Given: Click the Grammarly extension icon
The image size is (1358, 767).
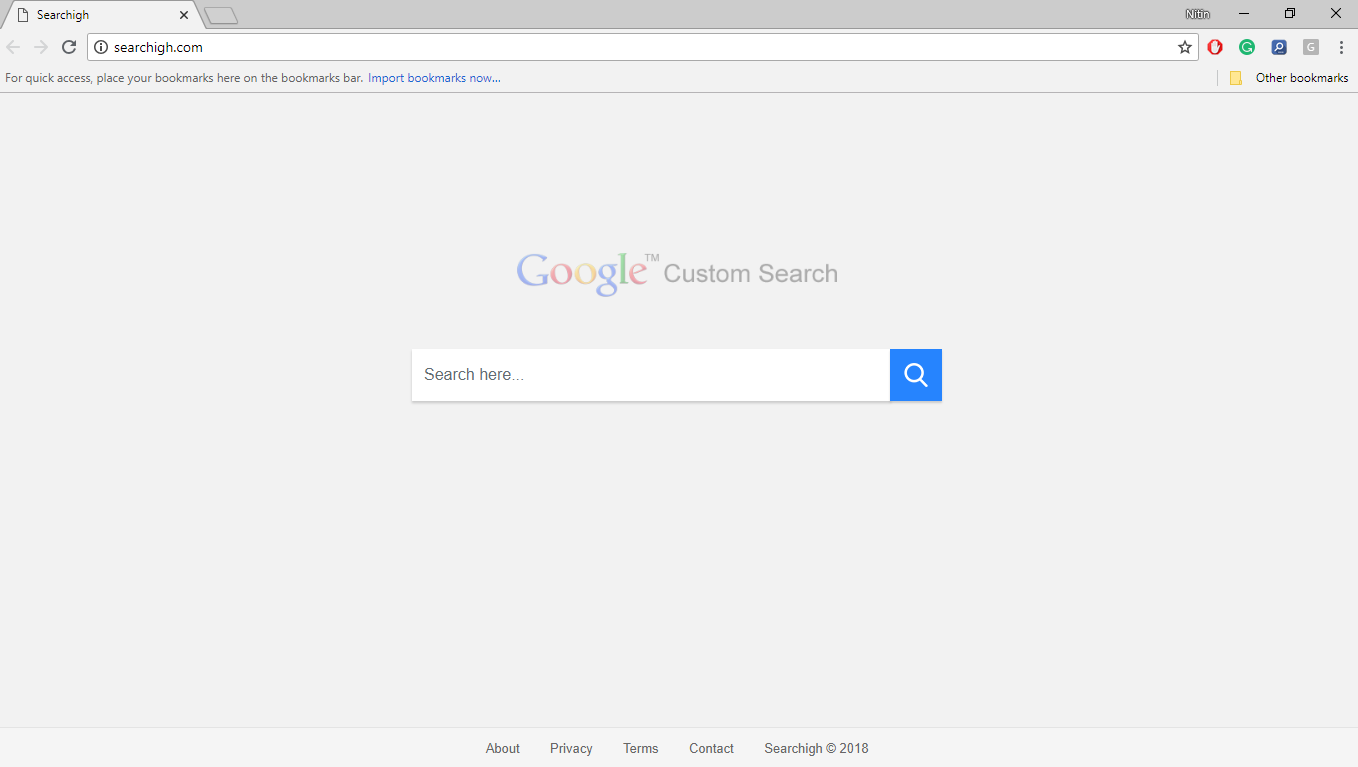Looking at the screenshot, I should [x=1247, y=46].
